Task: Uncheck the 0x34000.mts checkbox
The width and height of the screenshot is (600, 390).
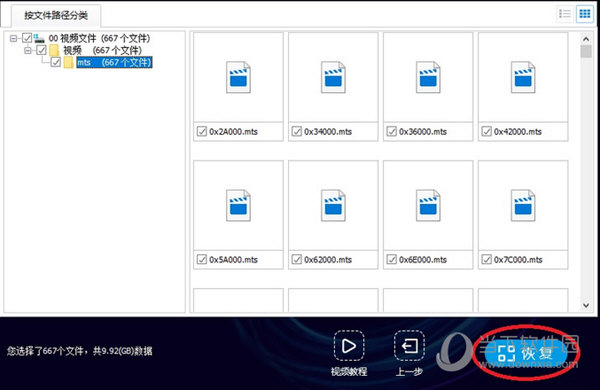Action: click(297, 131)
